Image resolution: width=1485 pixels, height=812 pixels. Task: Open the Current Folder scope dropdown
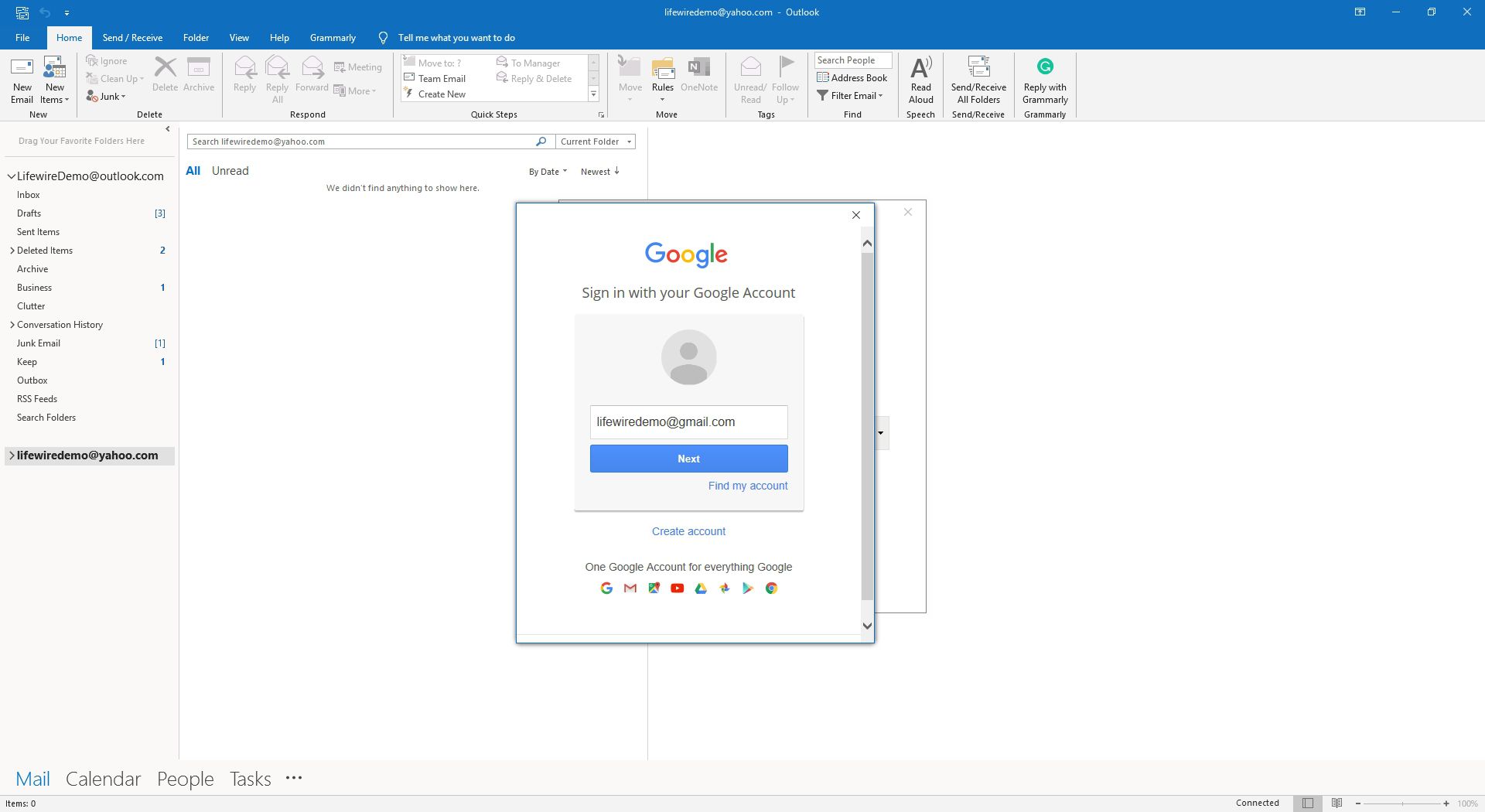[595, 142]
